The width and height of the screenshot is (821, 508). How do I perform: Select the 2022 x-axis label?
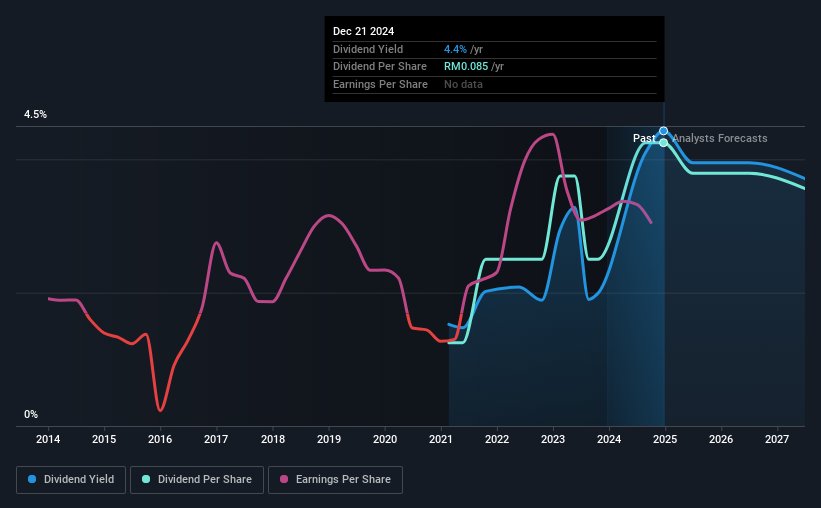(497, 439)
